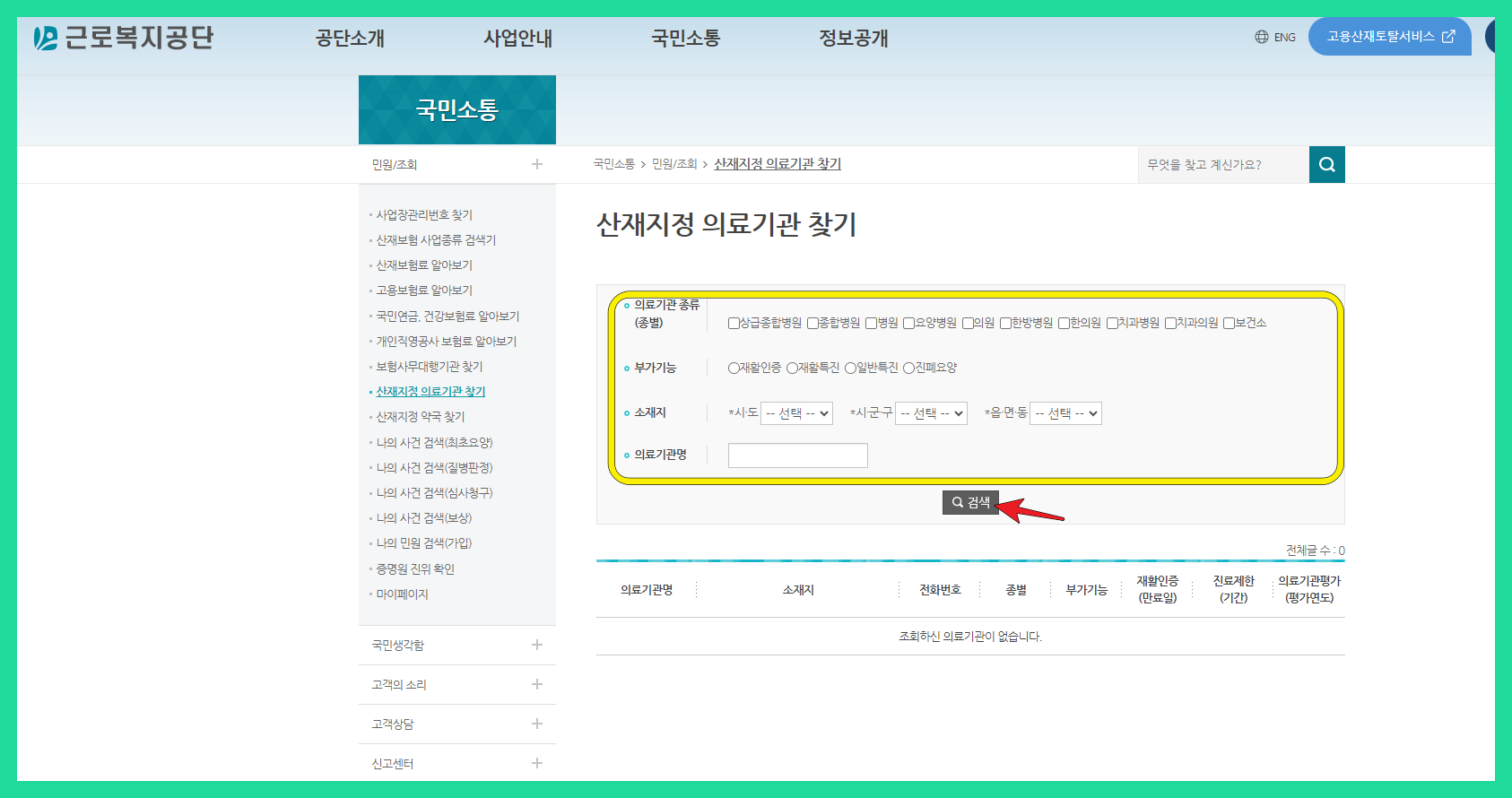The width and height of the screenshot is (1512, 798).
Task: Open 공단소개 menu
Action: (350, 39)
